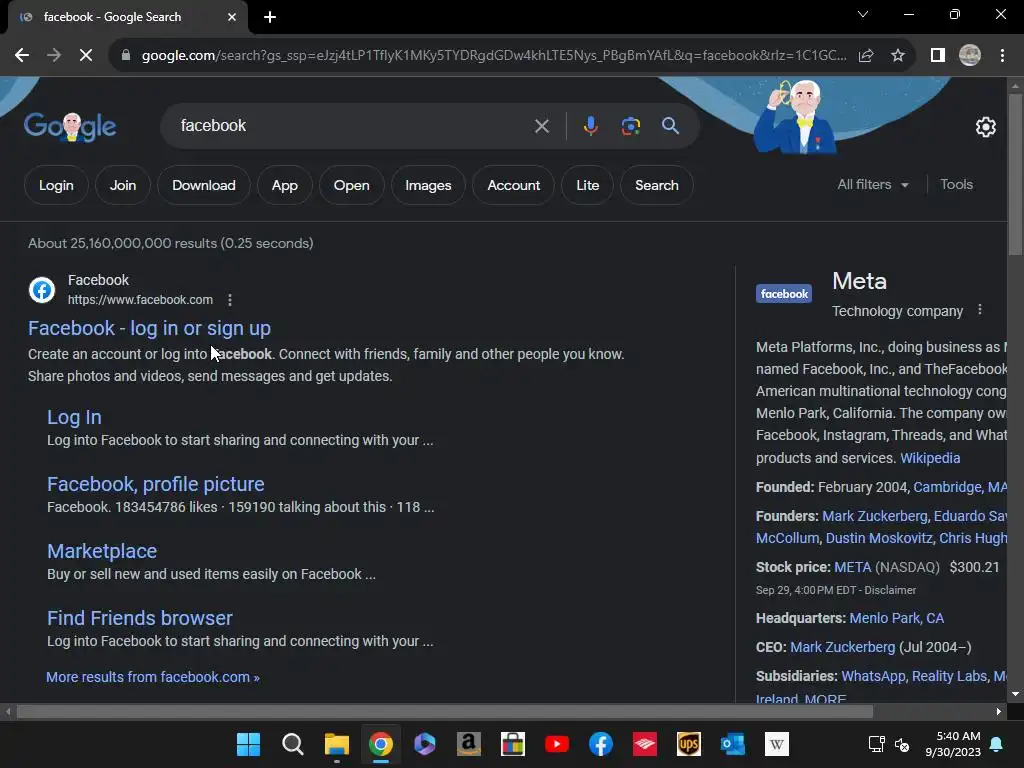Open the tab search chevron
This screenshot has width=1024, height=768.
tap(863, 14)
